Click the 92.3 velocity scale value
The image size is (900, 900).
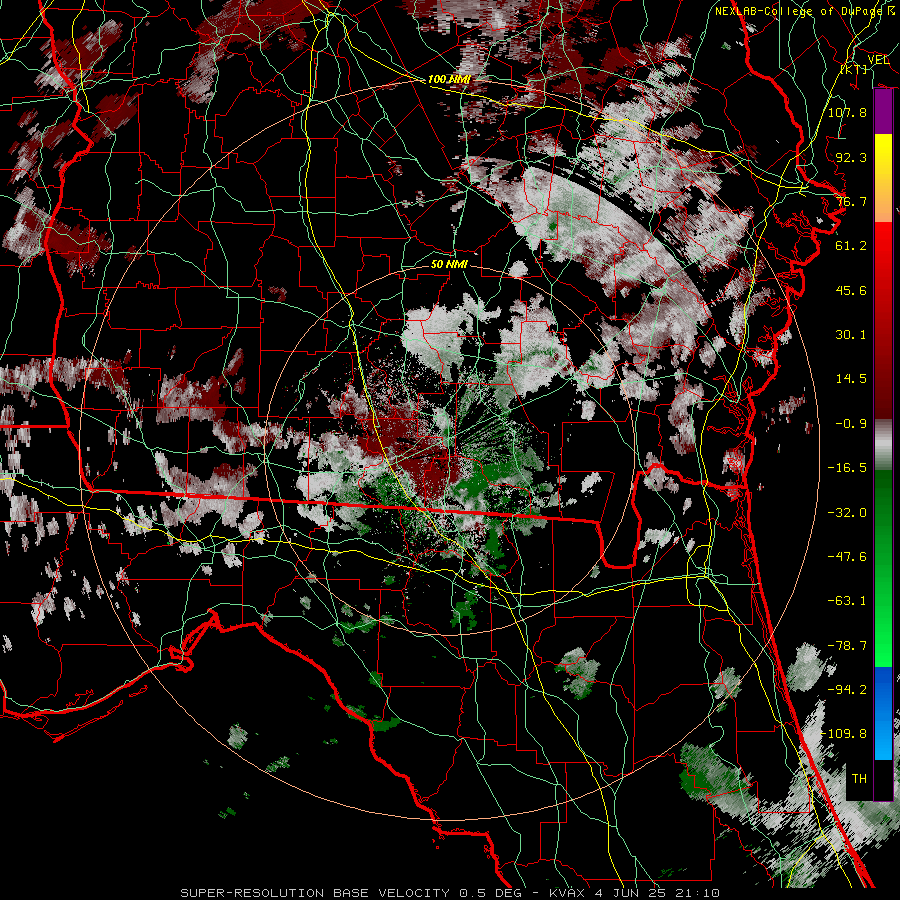coord(851,157)
